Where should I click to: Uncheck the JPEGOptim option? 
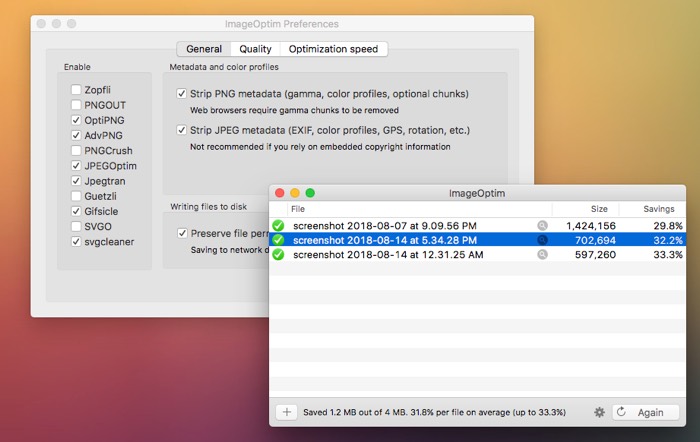(76, 166)
